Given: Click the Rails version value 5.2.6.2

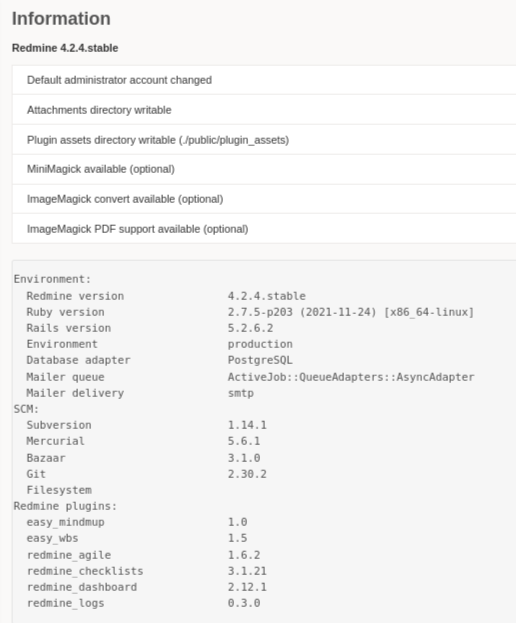Looking at the screenshot, I should pyautogui.click(x=251, y=328).
